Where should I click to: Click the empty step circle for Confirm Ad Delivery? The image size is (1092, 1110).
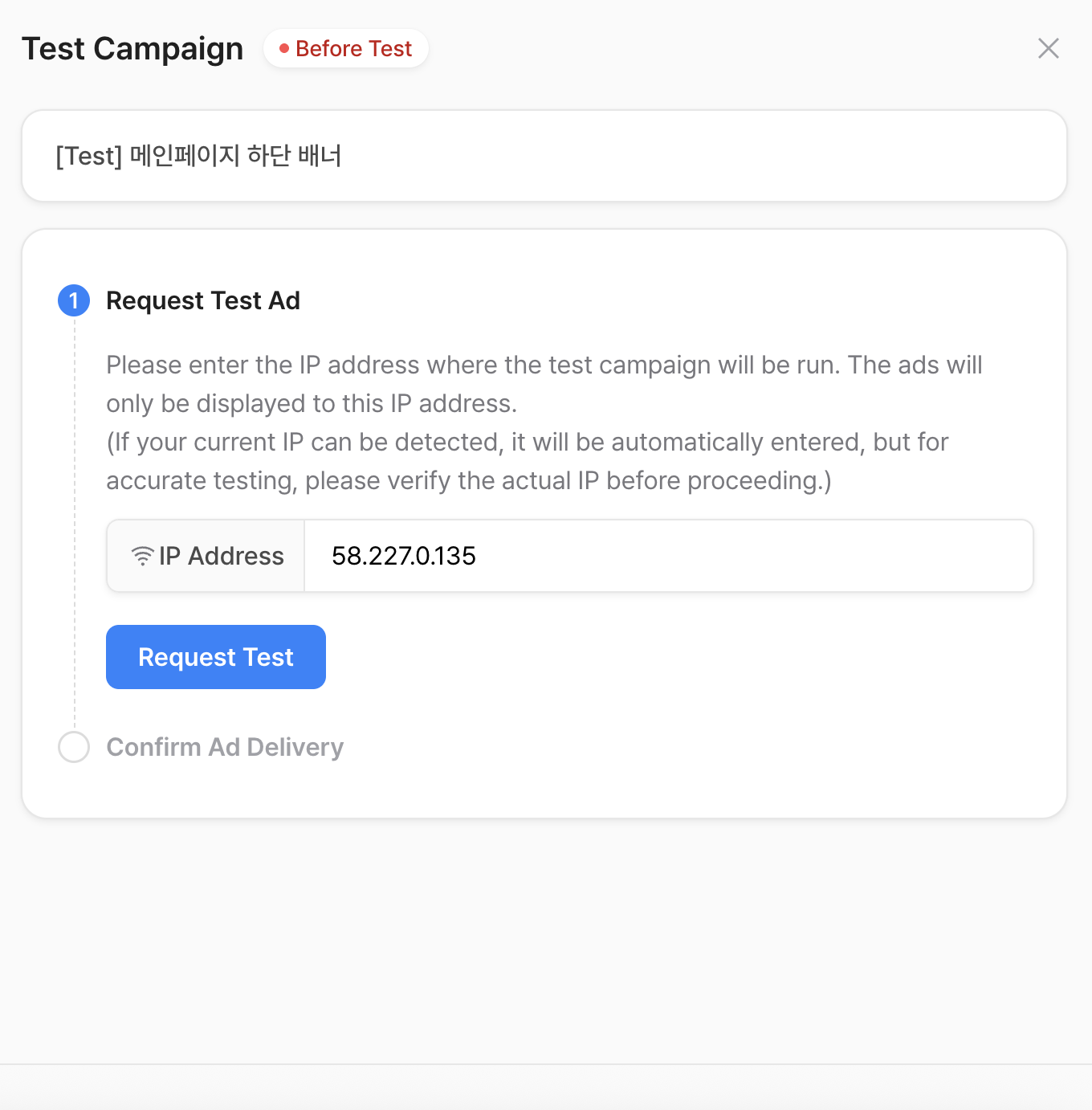click(x=74, y=747)
